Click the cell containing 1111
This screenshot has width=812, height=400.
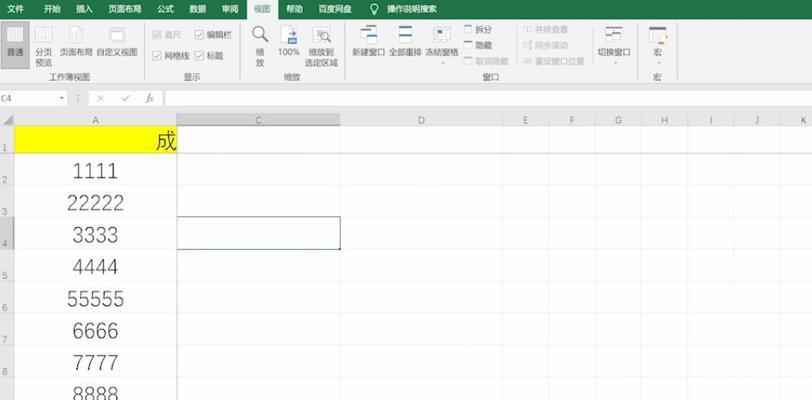tap(95, 170)
